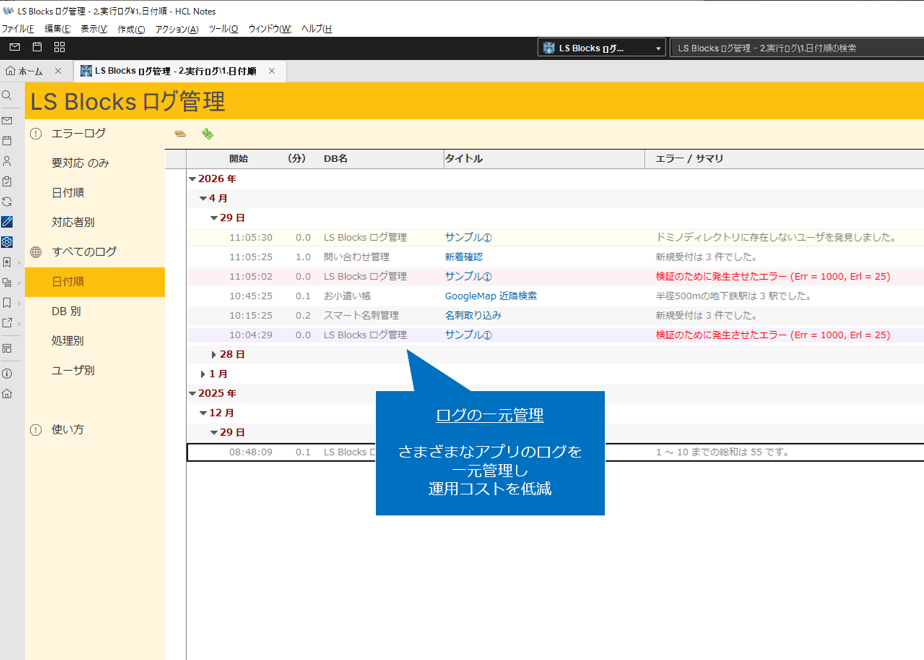Click the search magnifier icon in the left sidebar
The image size is (924, 660).
click(x=7, y=95)
